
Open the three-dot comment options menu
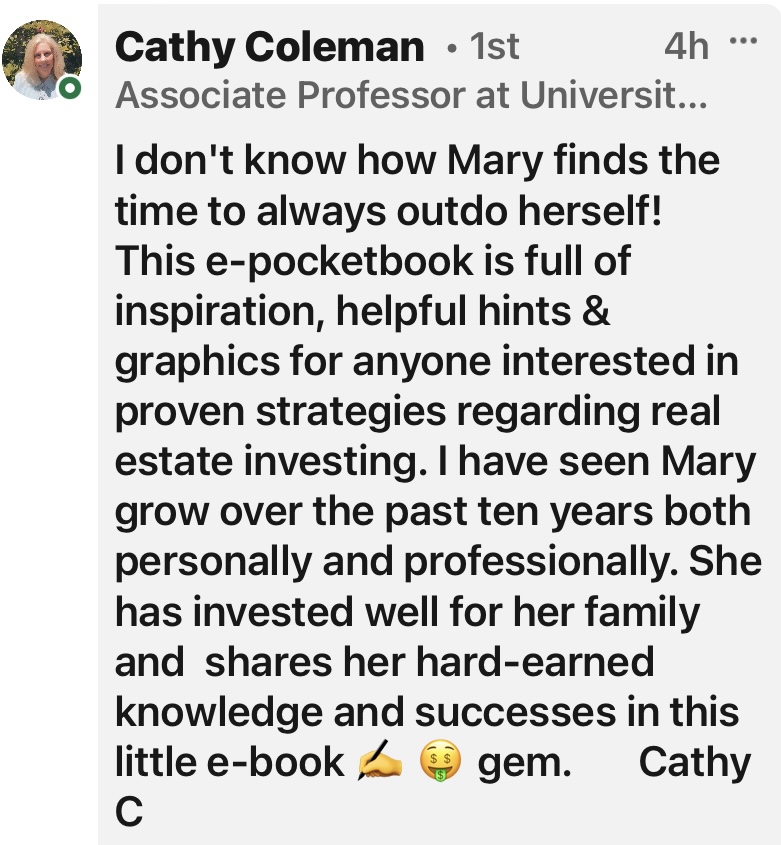[743, 43]
